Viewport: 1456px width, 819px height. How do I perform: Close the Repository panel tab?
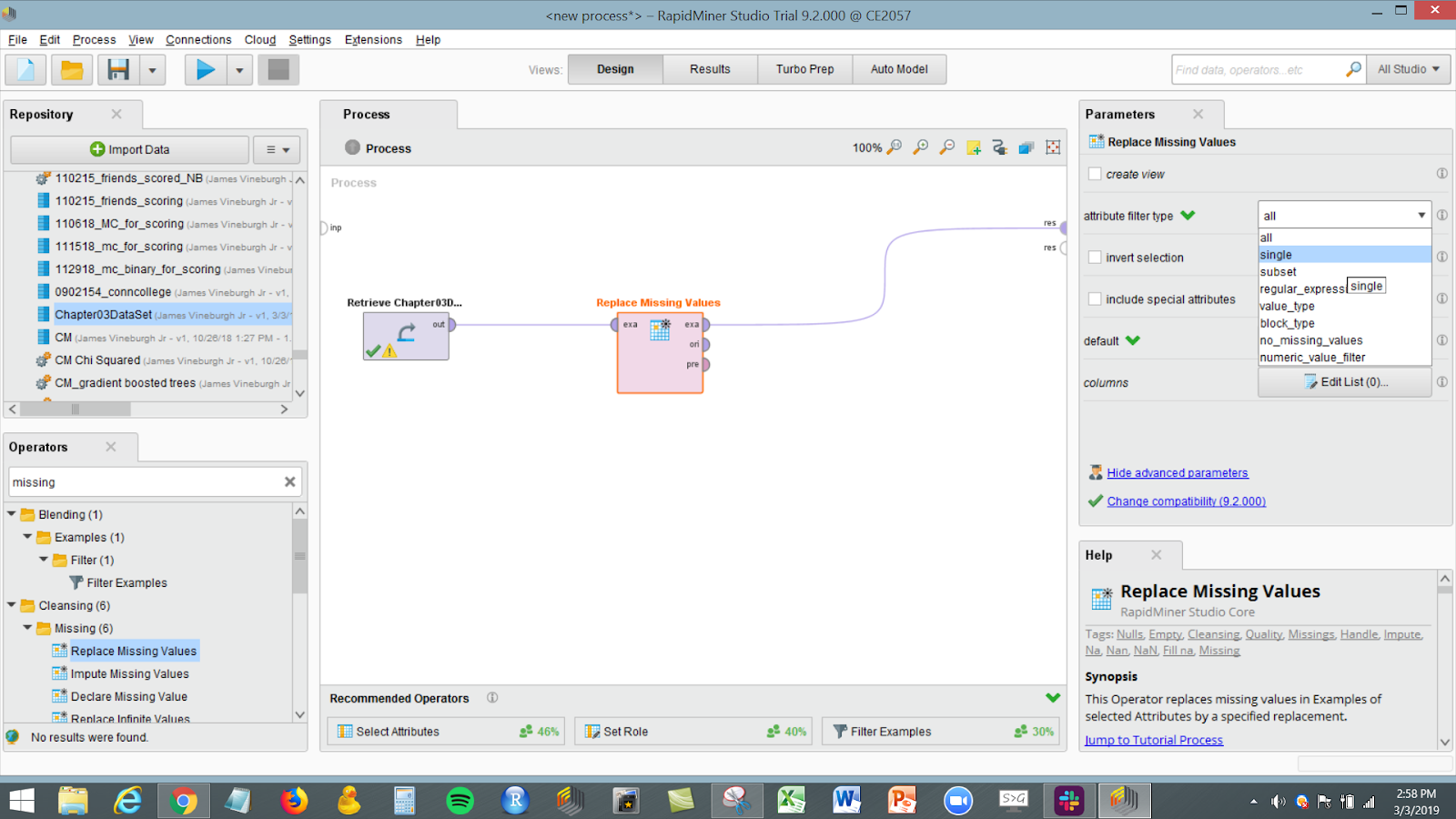pyautogui.click(x=116, y=114)
